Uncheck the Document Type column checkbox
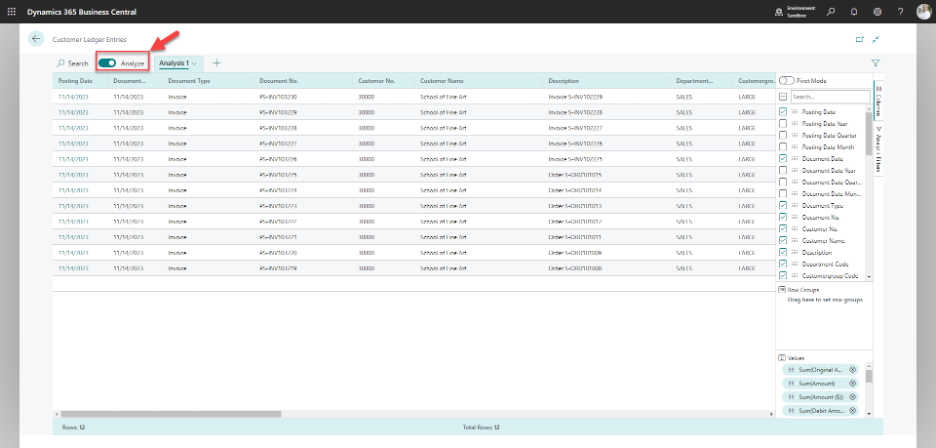 pyautogui.click(x=783, y=205)
